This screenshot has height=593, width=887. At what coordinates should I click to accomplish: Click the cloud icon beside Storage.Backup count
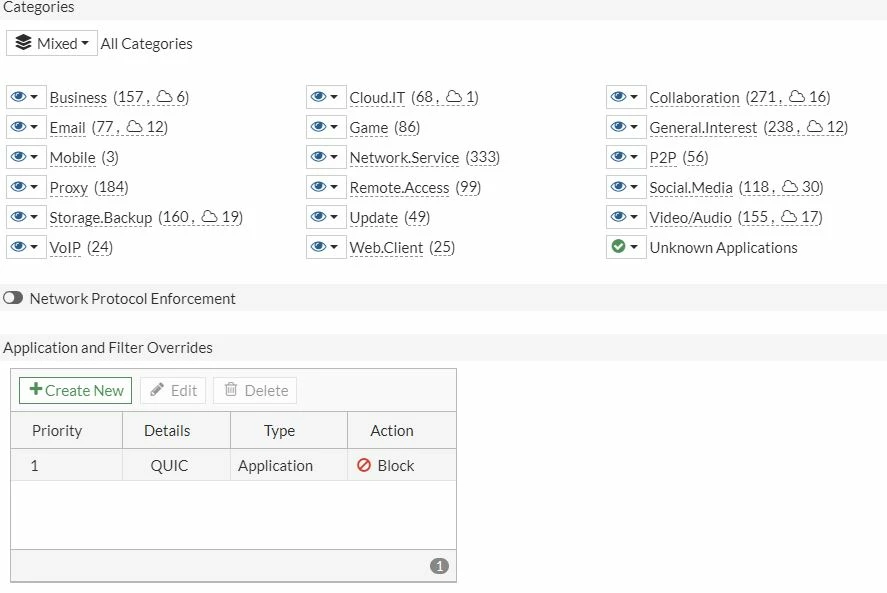point(210,216)
